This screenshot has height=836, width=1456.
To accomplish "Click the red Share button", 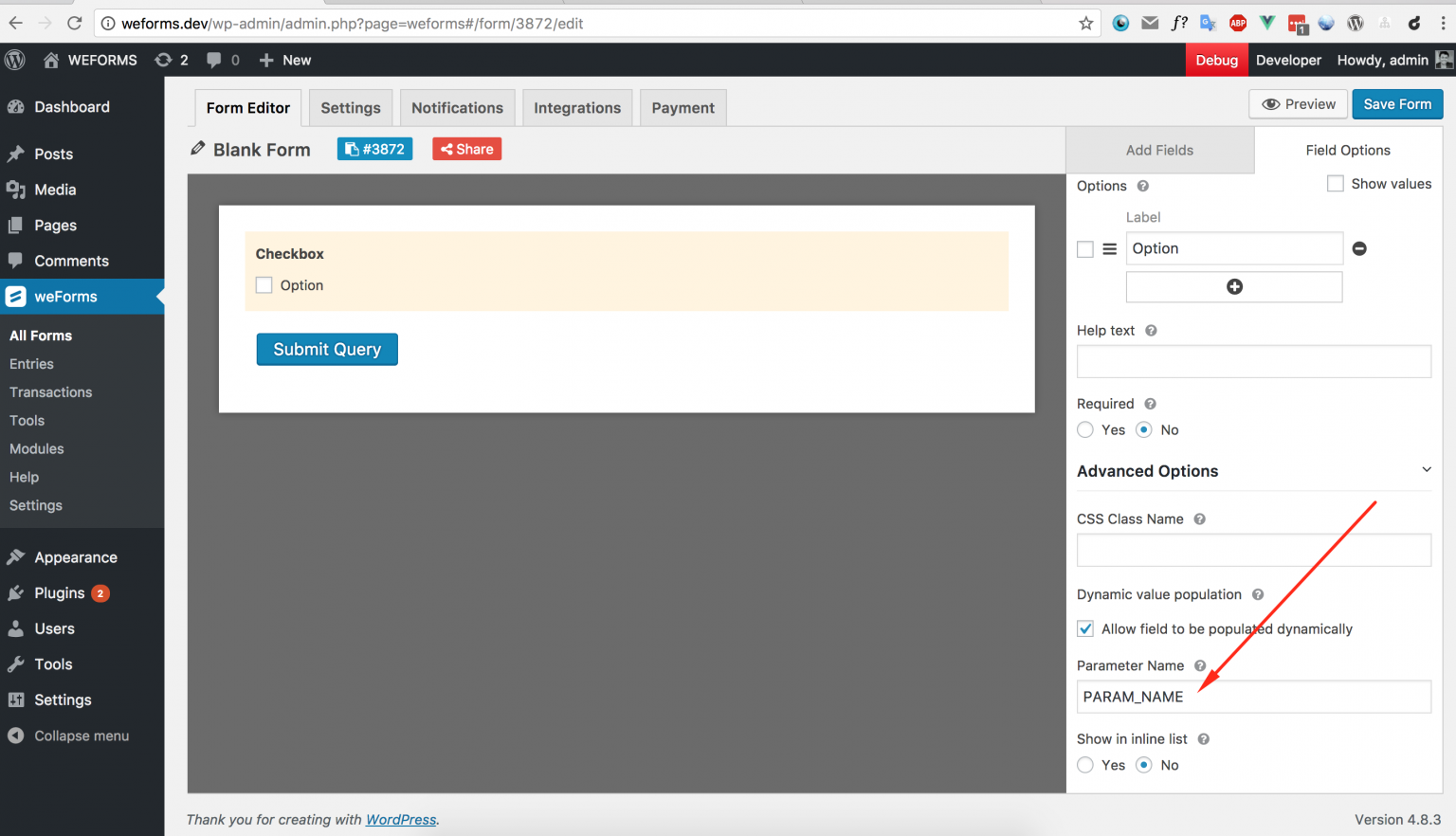I will [467, 149].
